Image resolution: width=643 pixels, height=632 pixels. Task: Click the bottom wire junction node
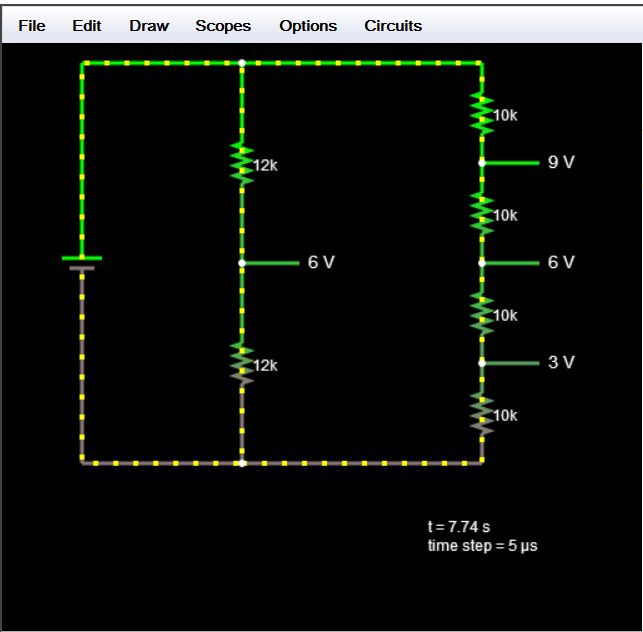pos(242,463)
